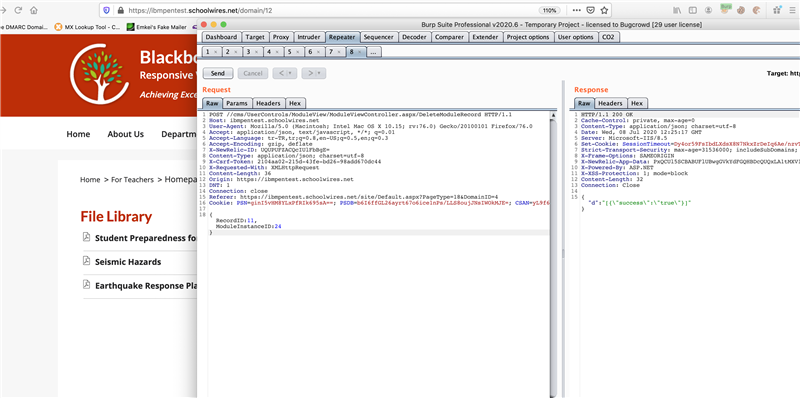The height and width of the screenshot is (398, 800).
Task: Open PDF icon beside Seismic Hazards
Action: point(86,261)
